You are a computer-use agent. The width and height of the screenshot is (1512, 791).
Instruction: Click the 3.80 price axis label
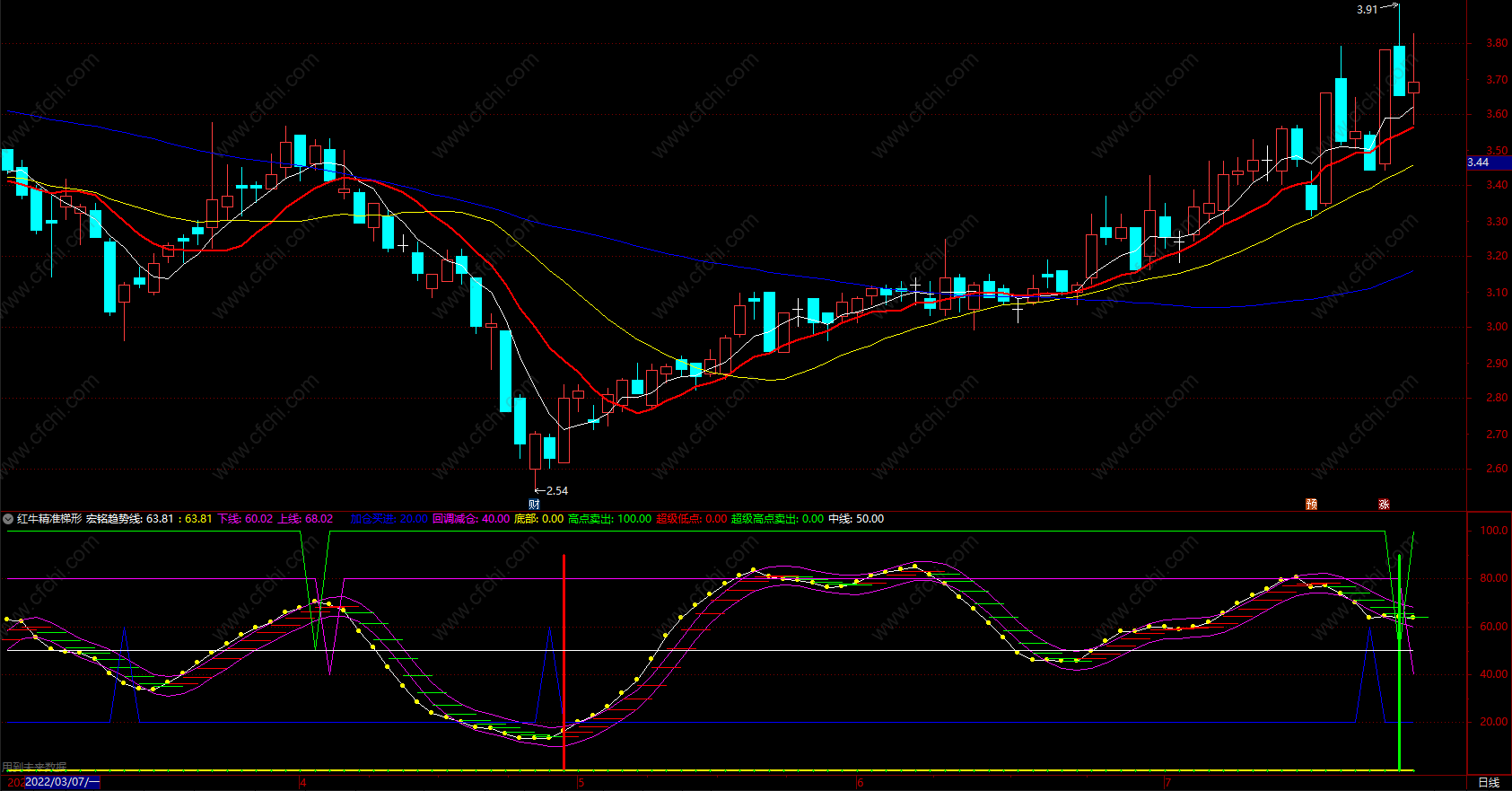point(1497,43)
